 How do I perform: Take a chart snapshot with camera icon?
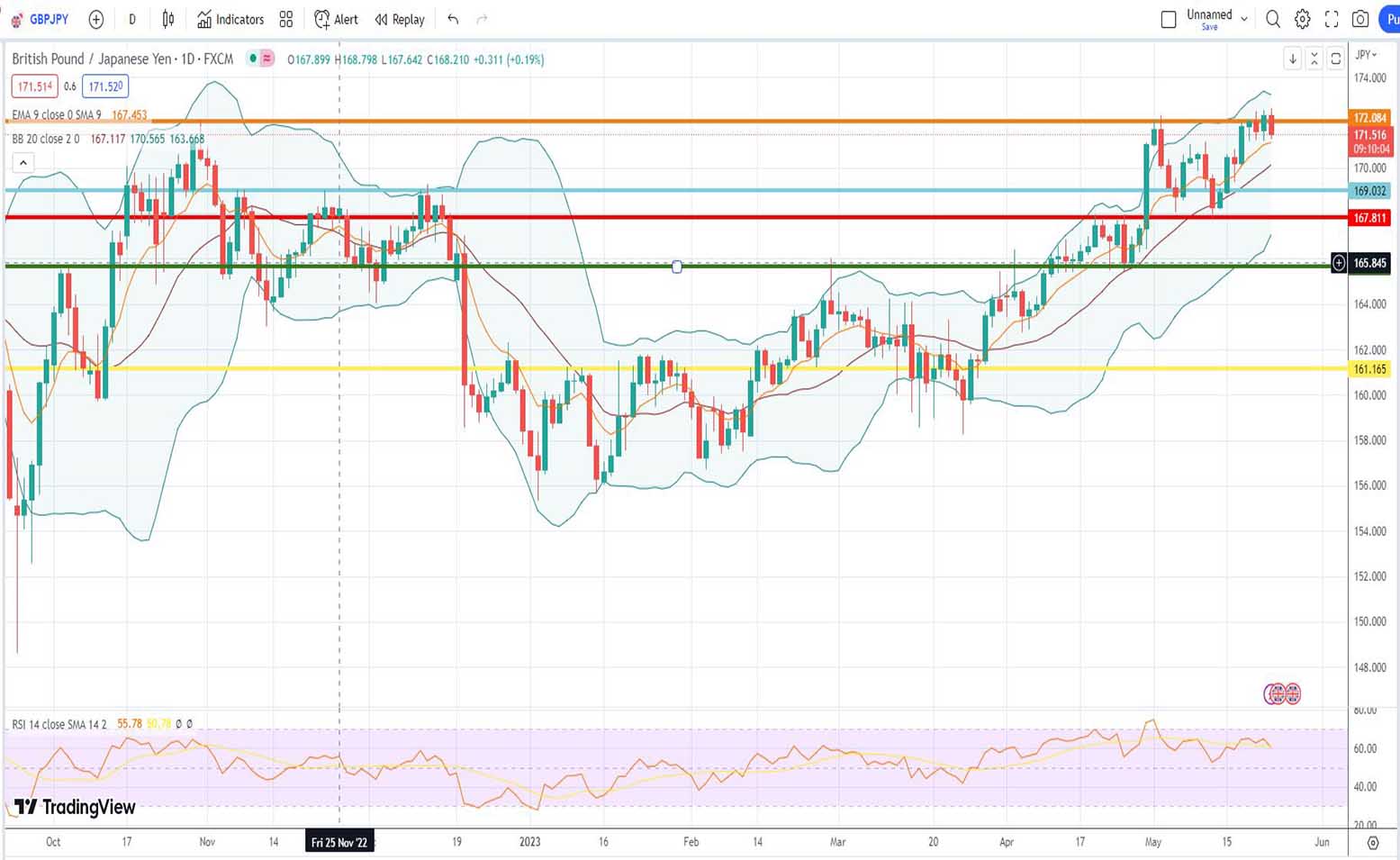pyautogui.click(x=1360, y=19)
